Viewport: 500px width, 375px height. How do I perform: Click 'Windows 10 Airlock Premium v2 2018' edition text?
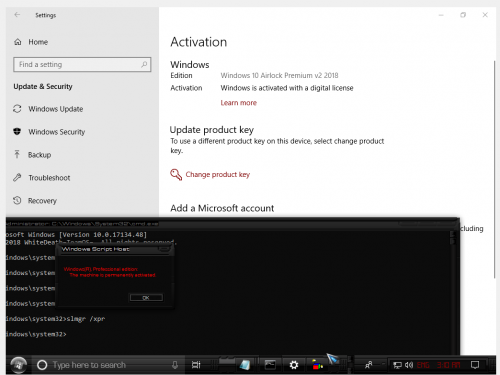(x=279, y=76)
